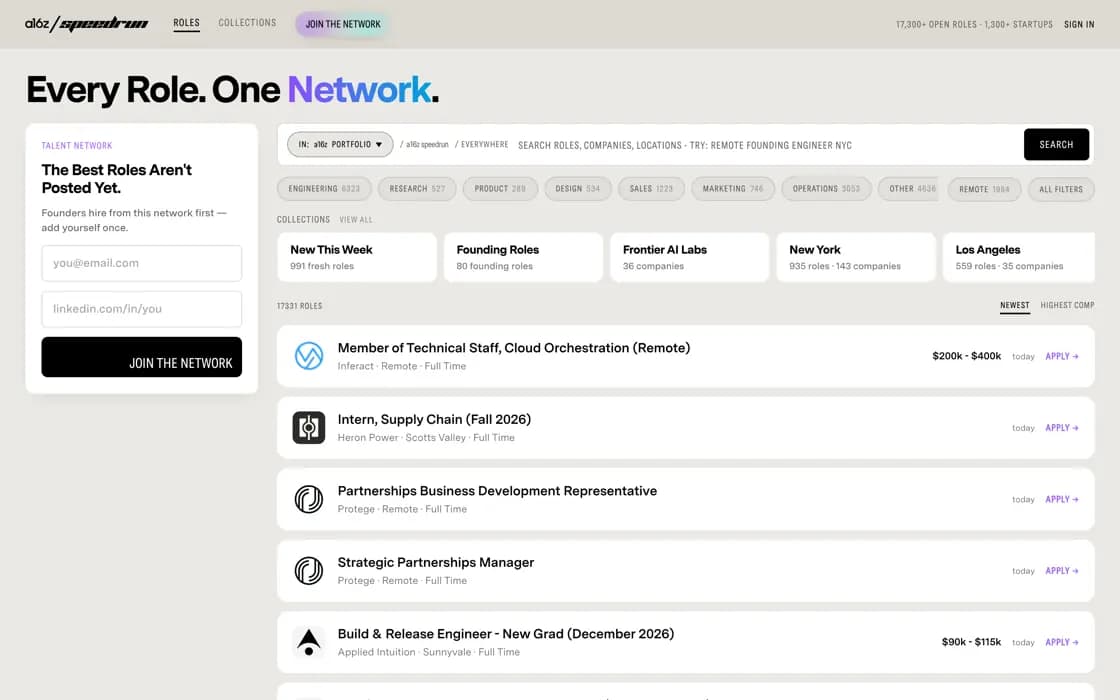Toggle the MARKETING filter chip
Screen dimensions: 1120x700
[733, 189]
